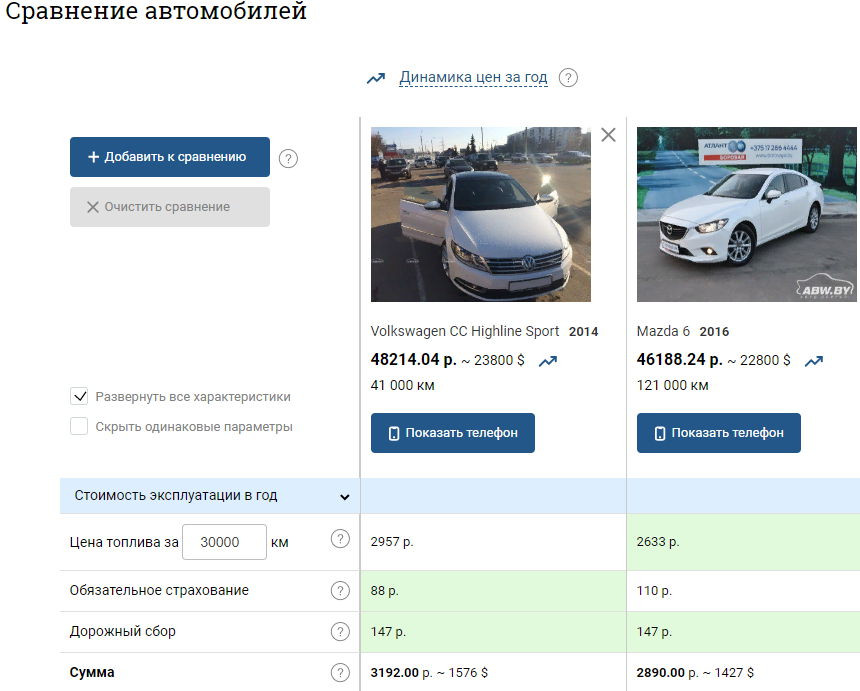Click the fuel distance input showing 30000
Viewport: 860px width, 691px height.
(224, 542)
